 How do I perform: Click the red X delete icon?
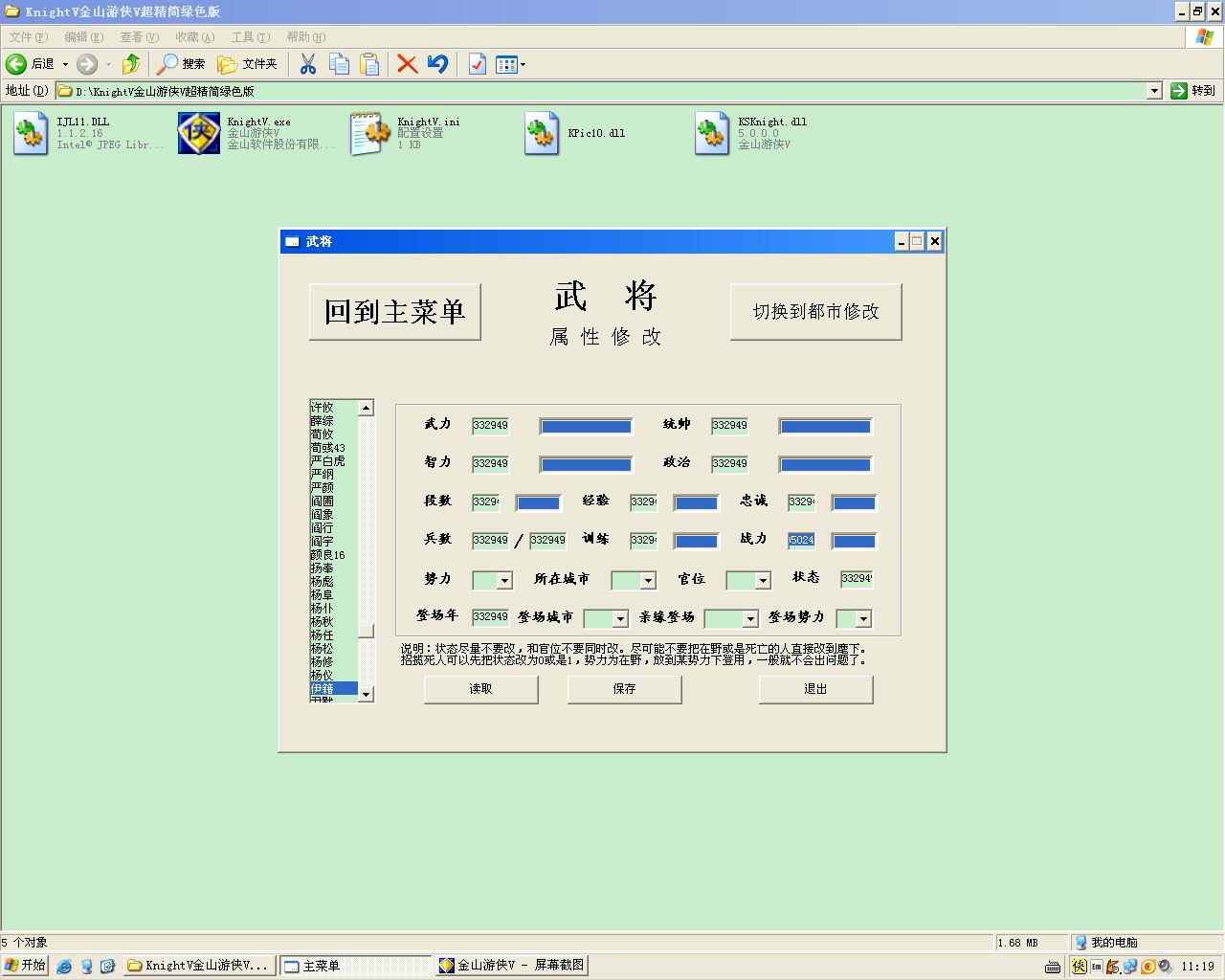(x=408, y=64)
